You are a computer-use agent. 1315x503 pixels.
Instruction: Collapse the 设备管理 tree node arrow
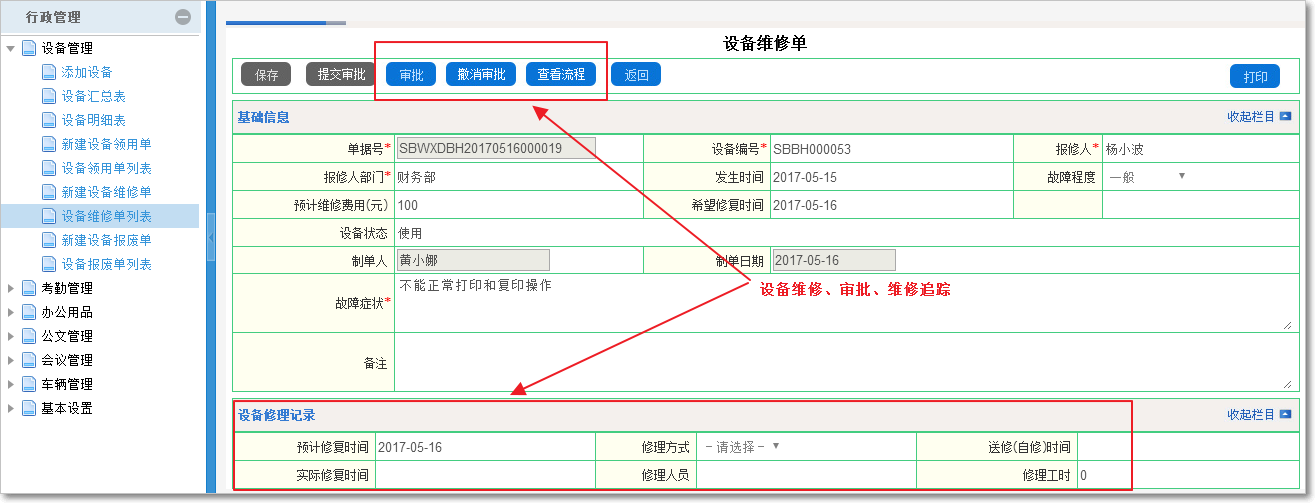point(11,48)
